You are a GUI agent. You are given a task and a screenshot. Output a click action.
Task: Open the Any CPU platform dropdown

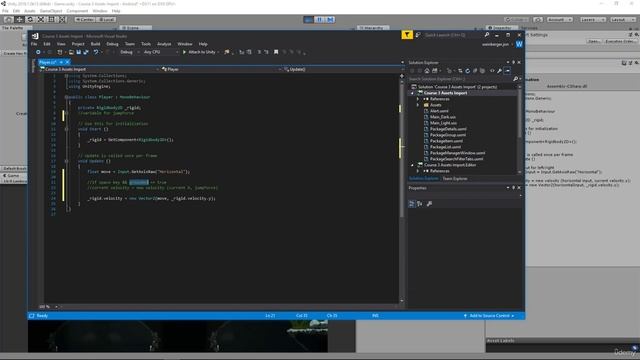161,52
